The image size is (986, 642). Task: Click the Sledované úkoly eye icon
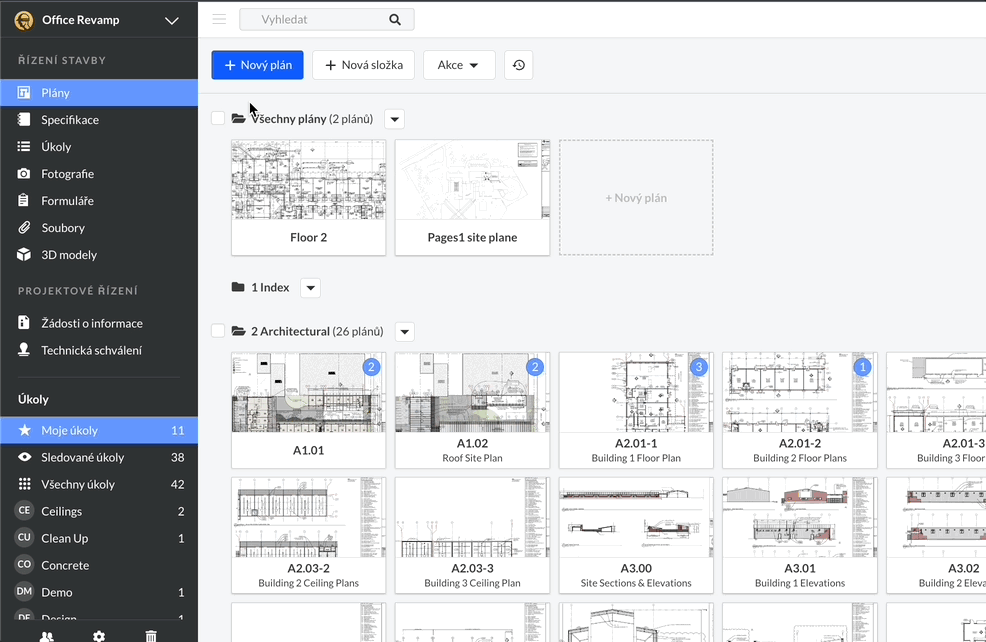click(24, 457)
